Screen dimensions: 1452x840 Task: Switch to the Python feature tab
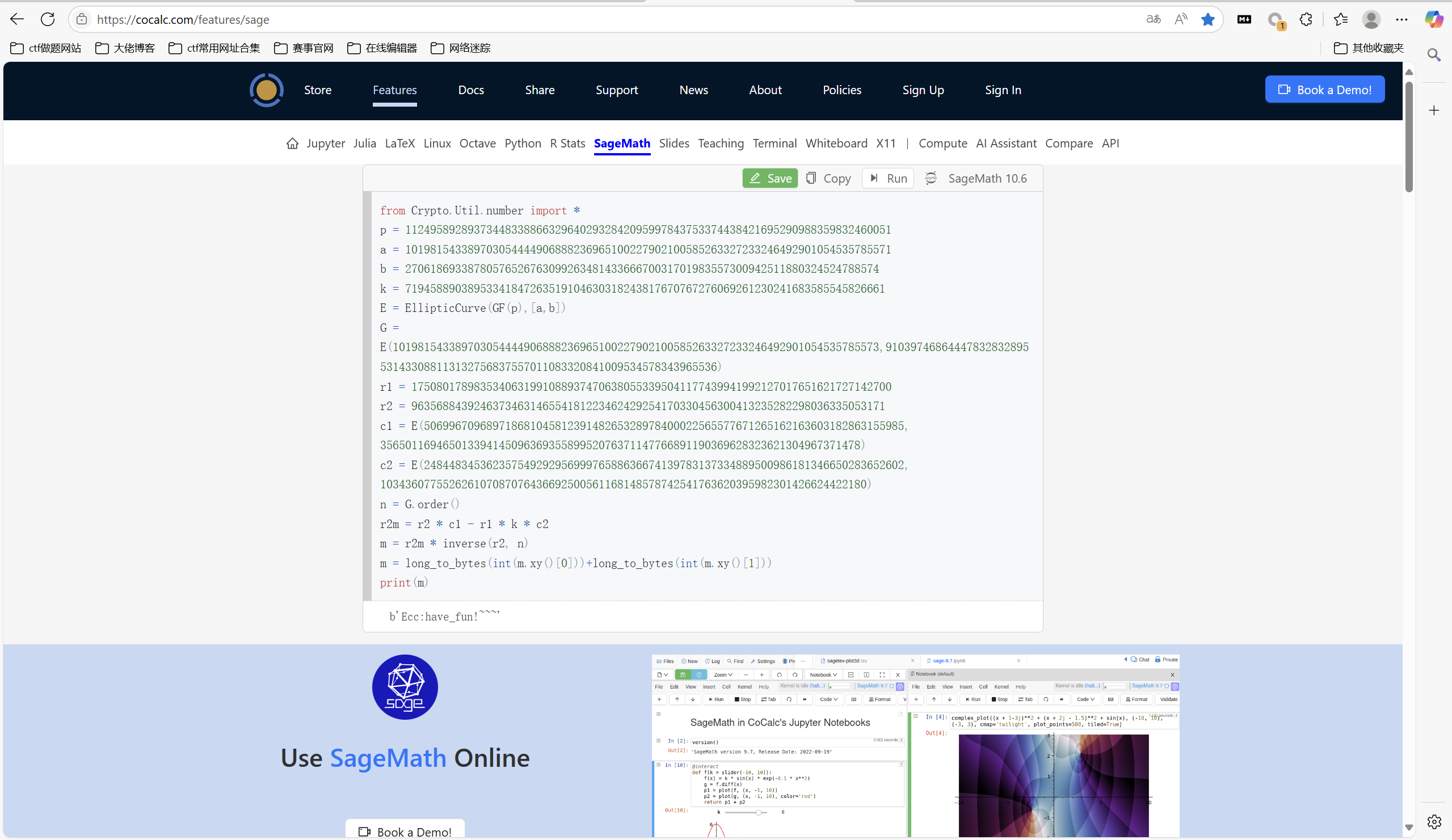pos(523,143)
